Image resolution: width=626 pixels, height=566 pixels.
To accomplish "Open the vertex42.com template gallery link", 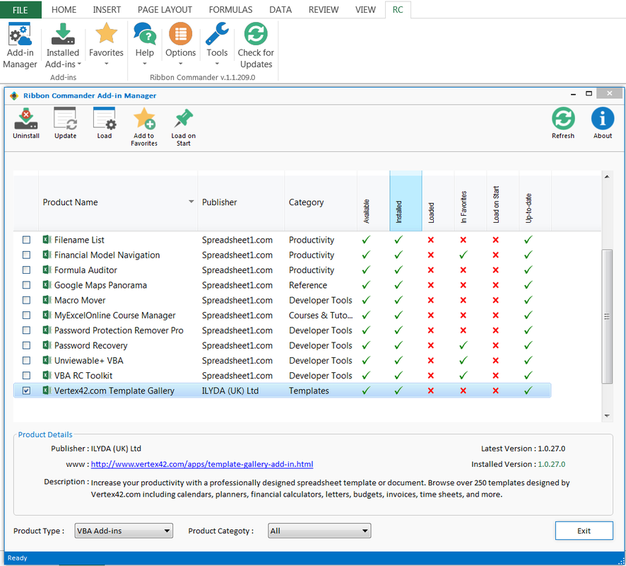I will (x=202, y=464).
